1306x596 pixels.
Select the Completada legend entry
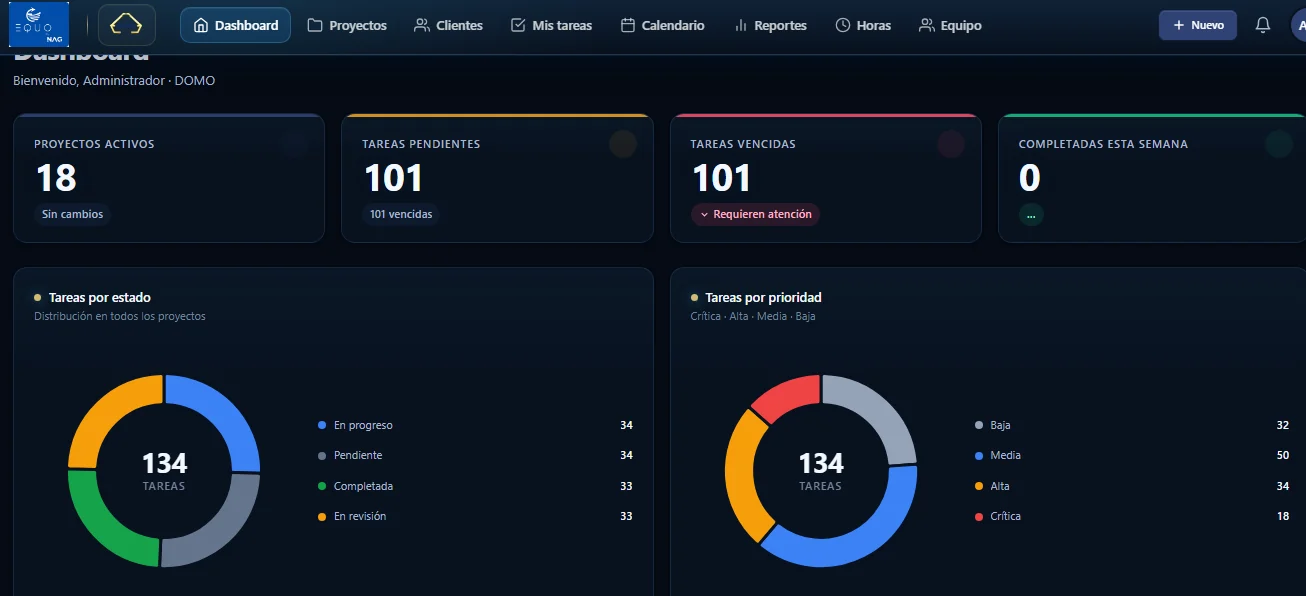pos(475,486)
